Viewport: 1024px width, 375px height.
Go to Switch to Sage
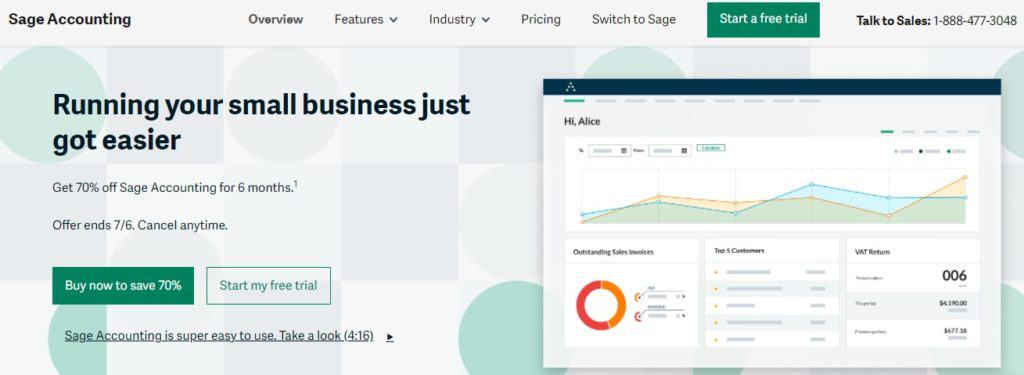[633, 20]
